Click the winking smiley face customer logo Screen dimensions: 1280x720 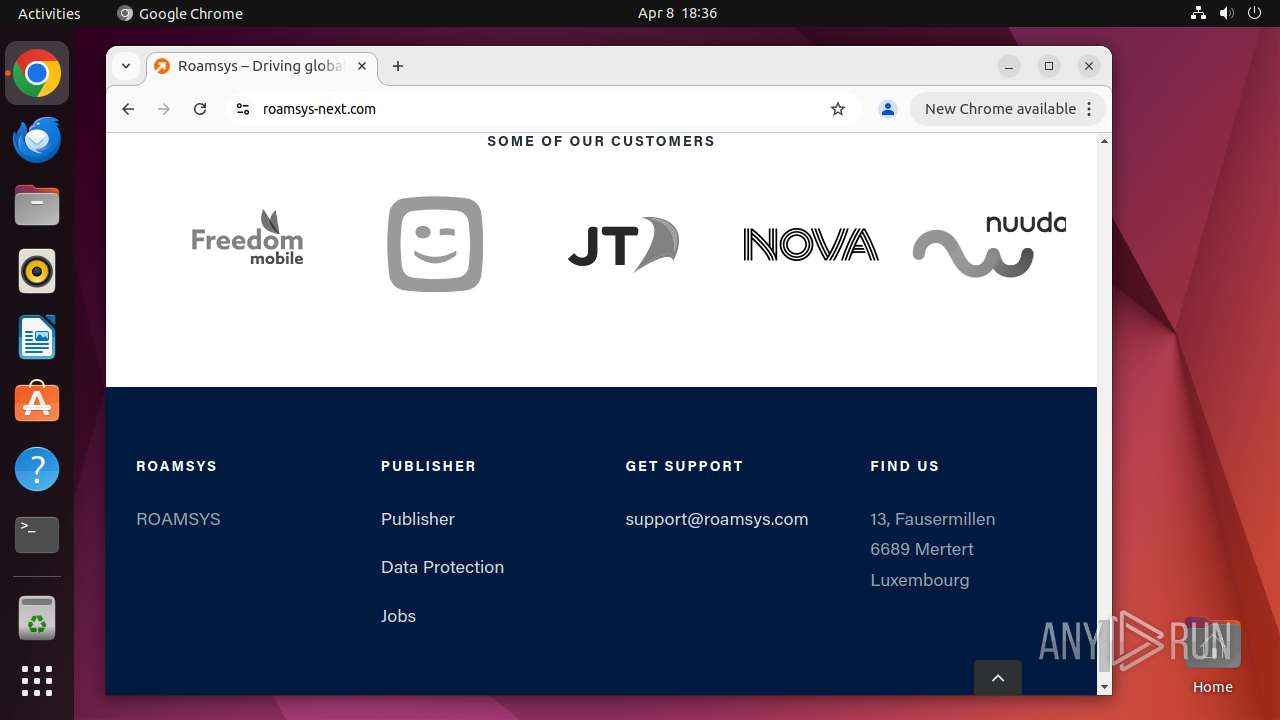pos(435,244)
